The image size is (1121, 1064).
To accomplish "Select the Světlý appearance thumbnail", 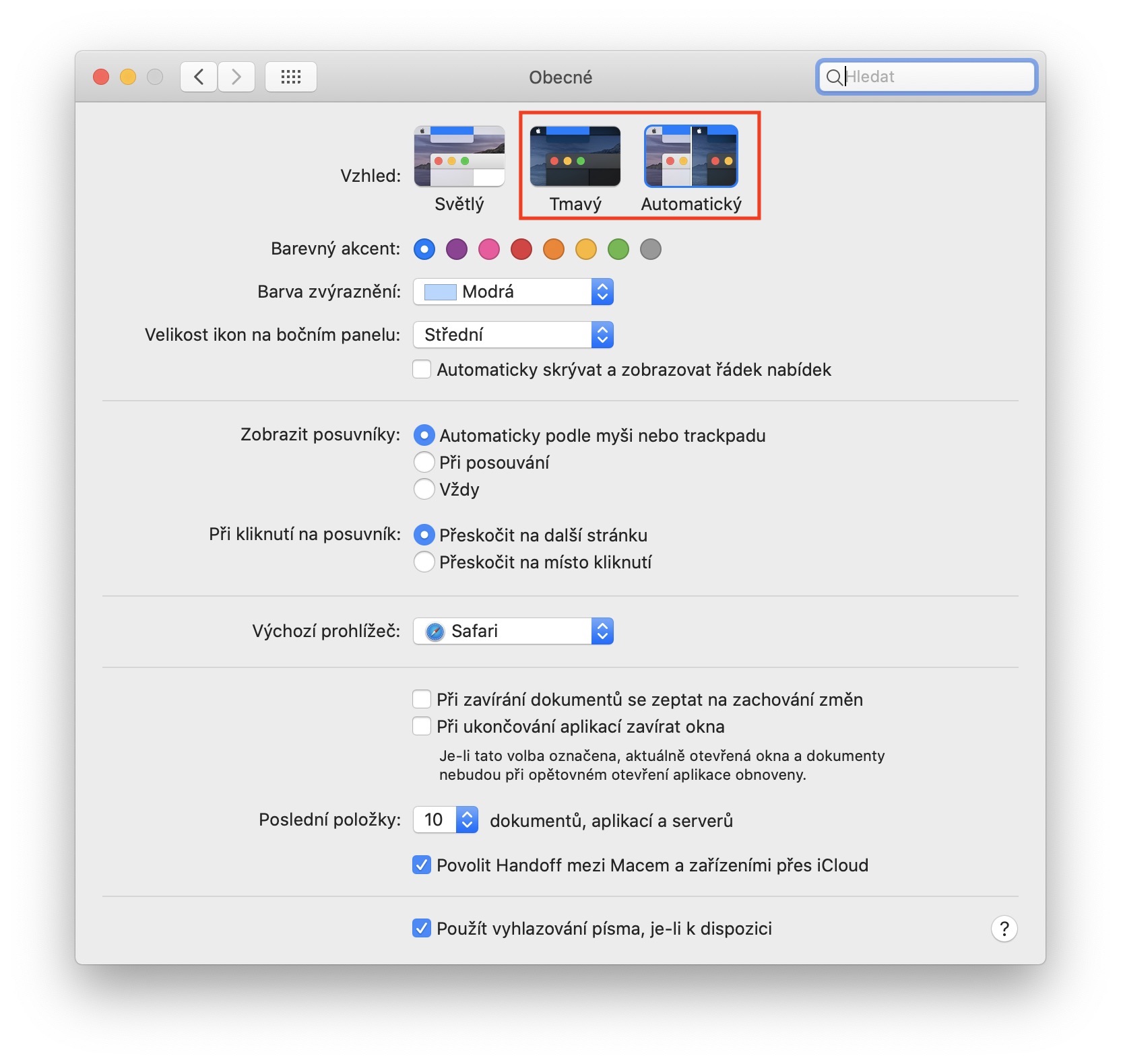I will 459,156.
